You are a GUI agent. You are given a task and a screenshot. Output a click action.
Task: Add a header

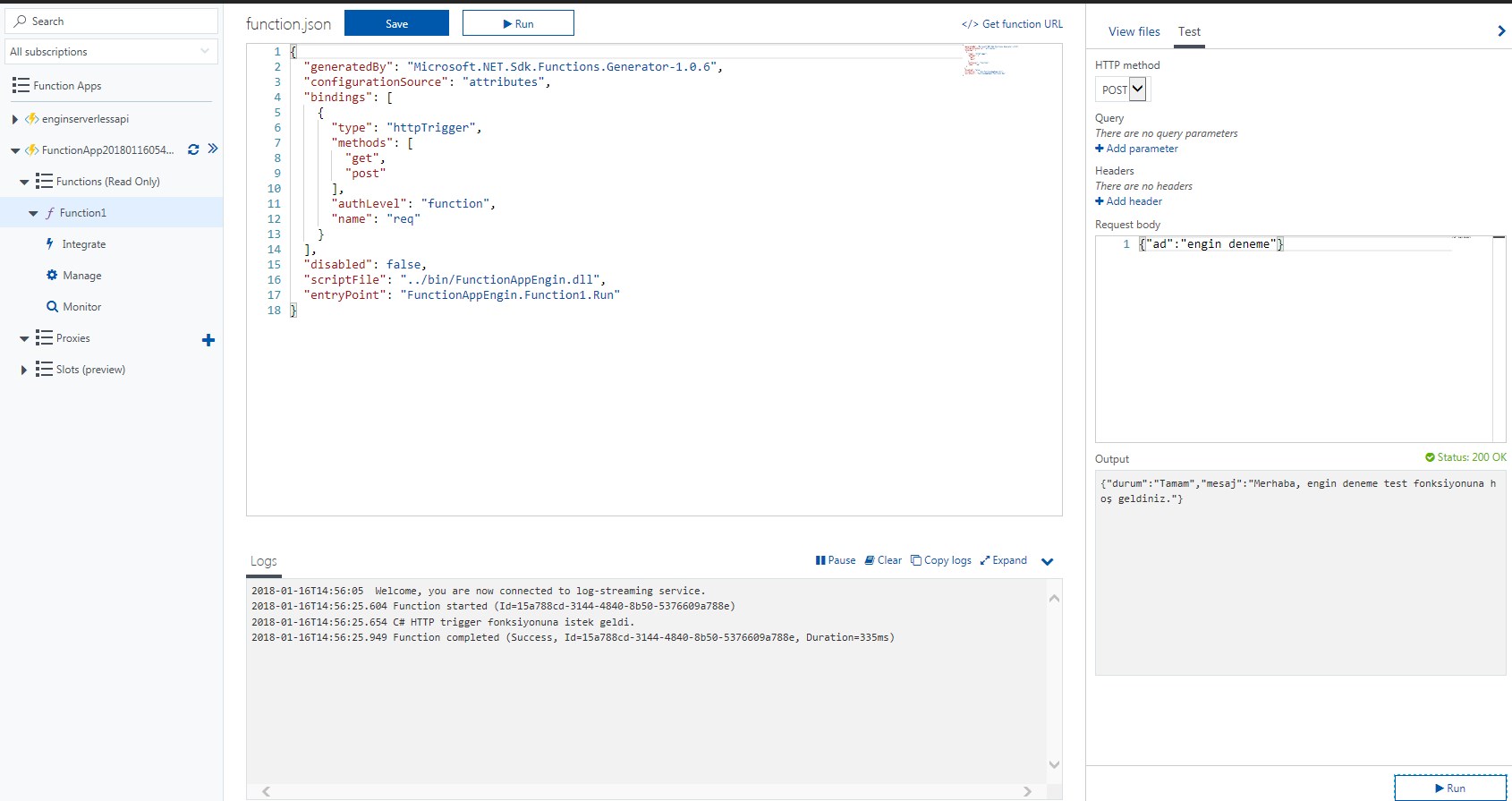1128,201
